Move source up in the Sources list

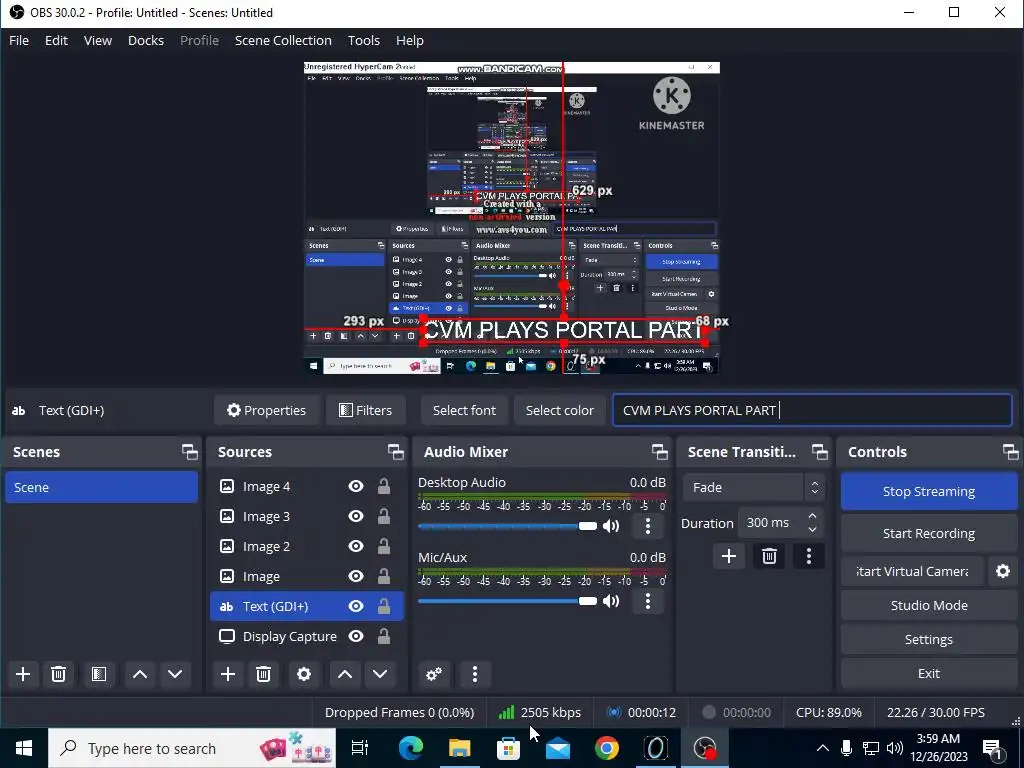345,674
